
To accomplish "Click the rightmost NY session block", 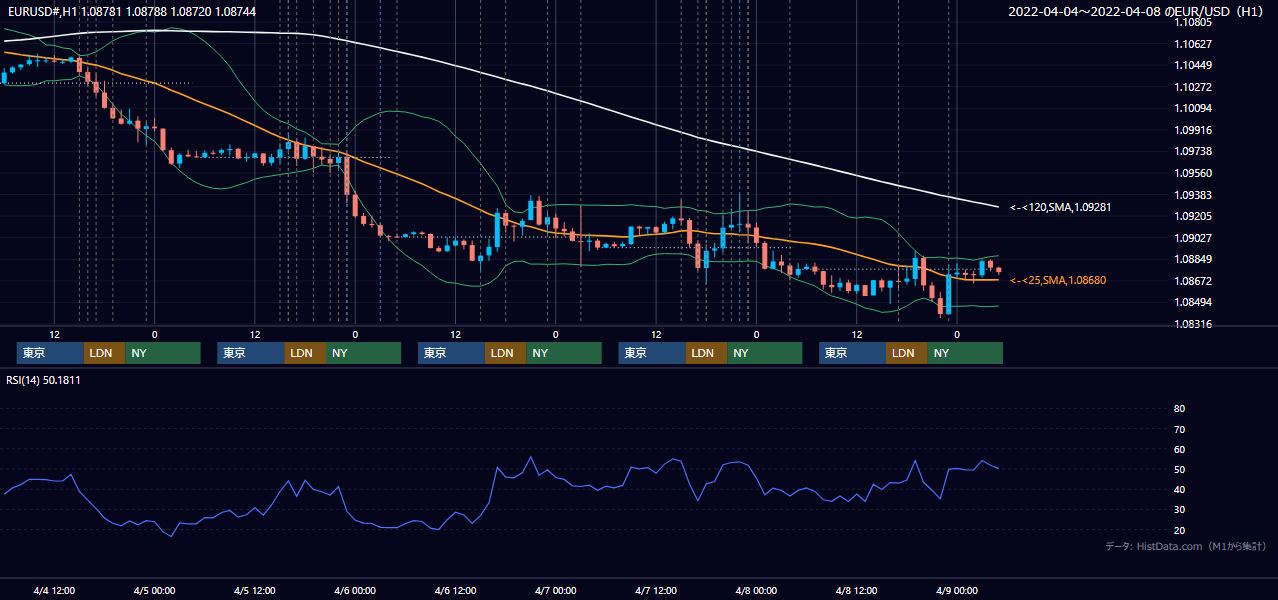I will tap(965, 353).
